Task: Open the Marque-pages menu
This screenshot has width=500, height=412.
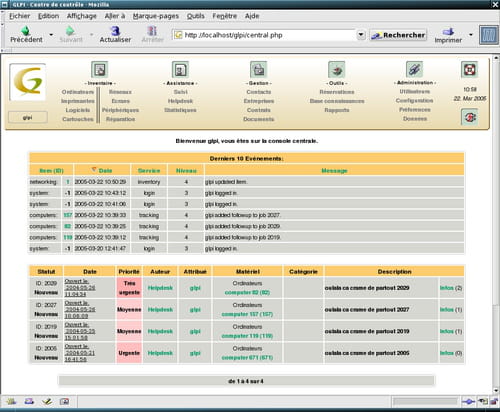Action: click(x=156, y=16)
